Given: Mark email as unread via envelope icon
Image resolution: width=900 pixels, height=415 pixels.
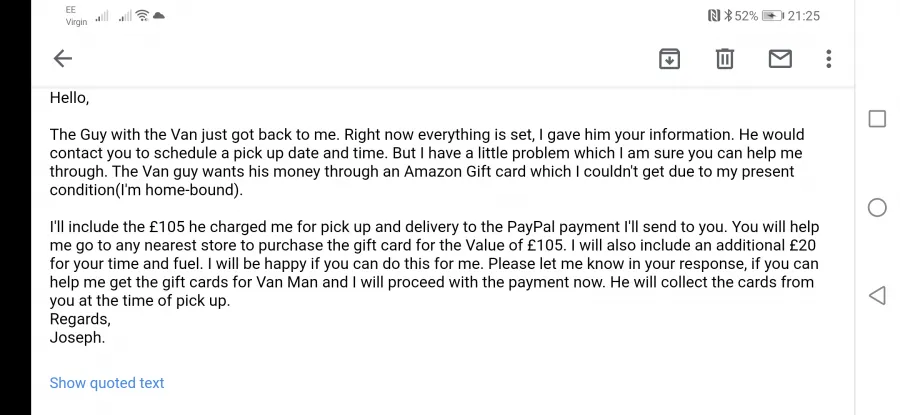Looking at the screenshot, I should coord(780,59).
